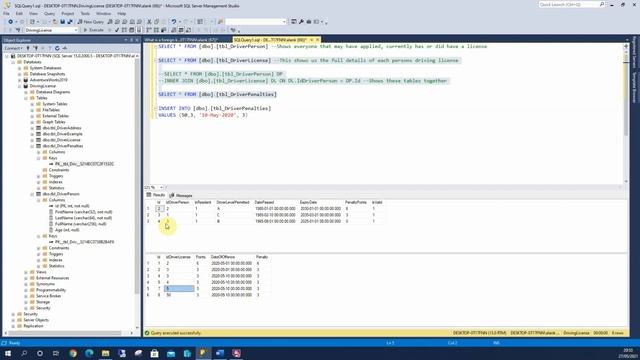640x360 pixels.
Task: Open the Help menu
Action: (x=121, y=13)
